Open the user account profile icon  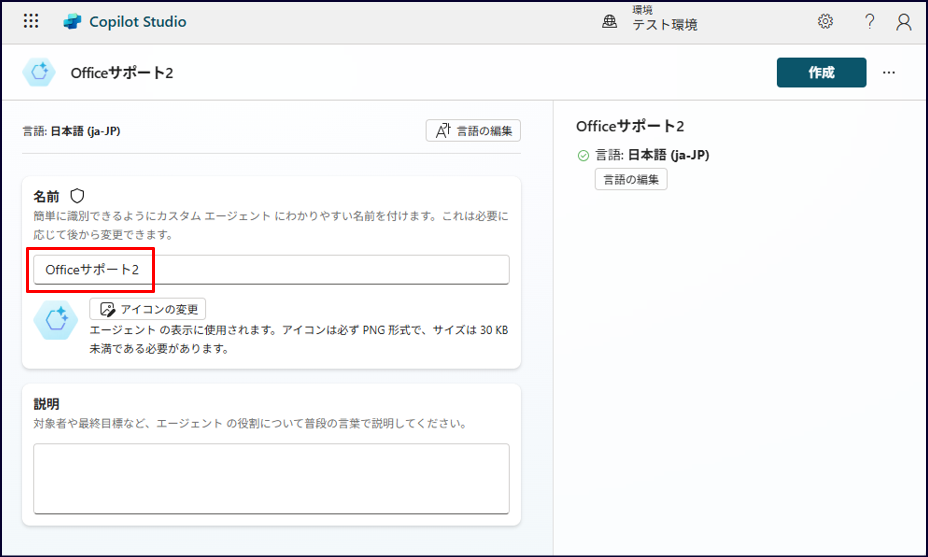(903, 22)
